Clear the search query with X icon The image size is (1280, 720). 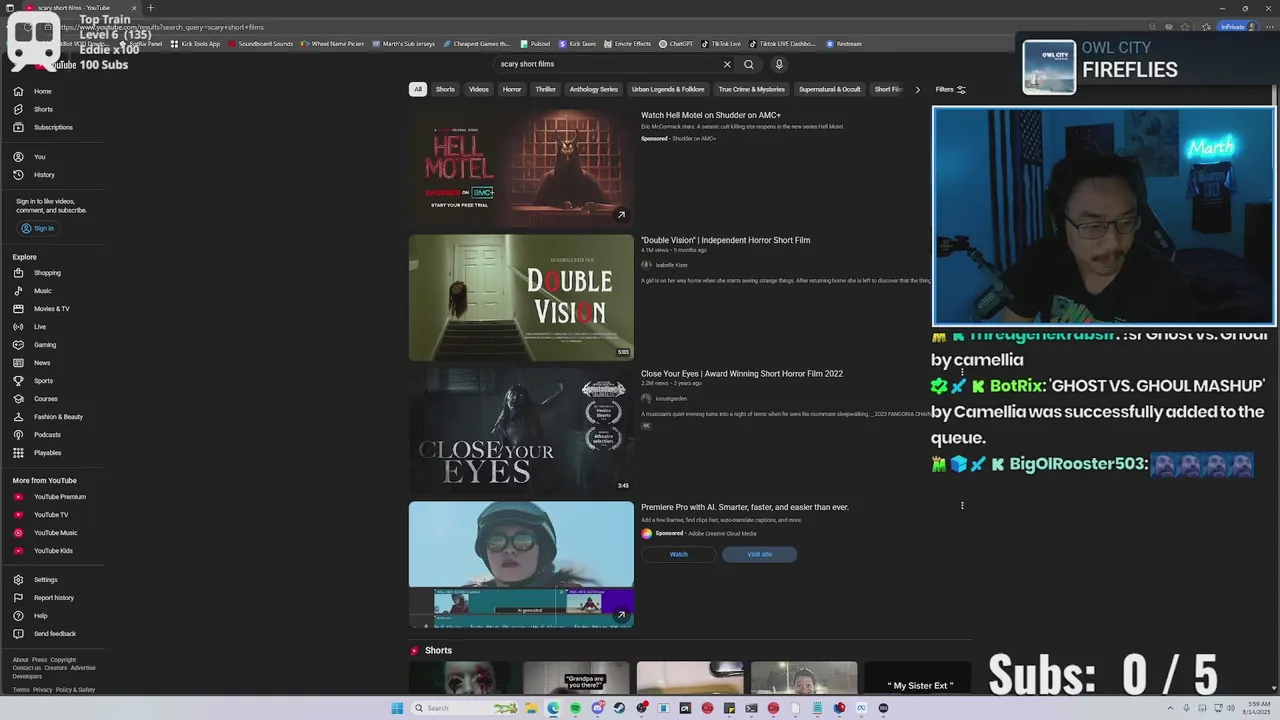(x=727, y=64)
